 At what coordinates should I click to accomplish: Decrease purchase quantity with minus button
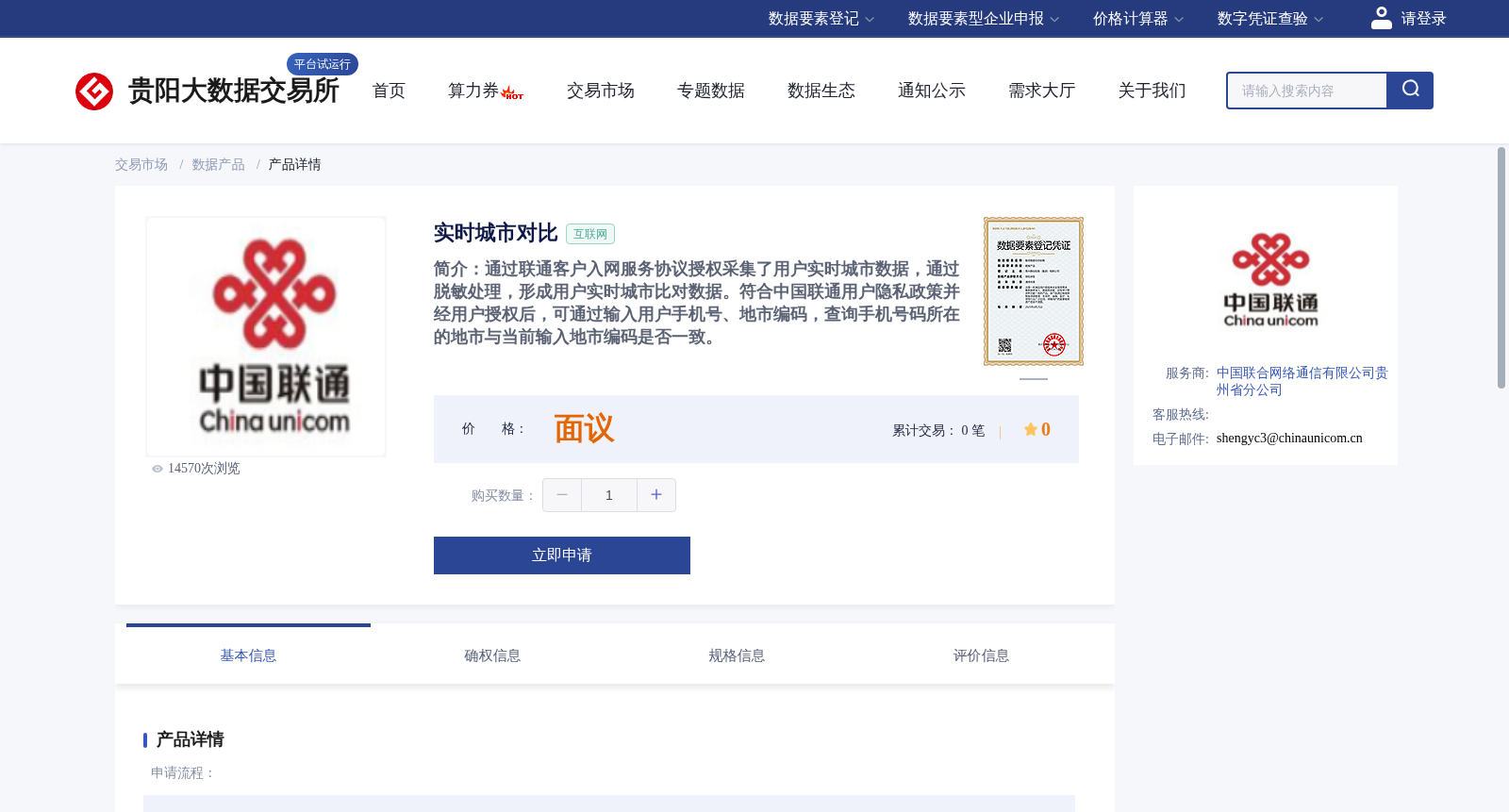point(562,495)
